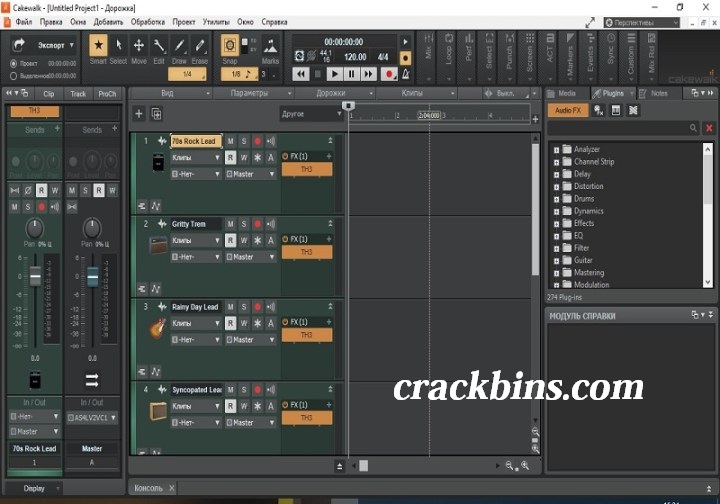Click the 70s Rock Lead track name field
This screenshot has height=504, width=720.
click(196, 141)
